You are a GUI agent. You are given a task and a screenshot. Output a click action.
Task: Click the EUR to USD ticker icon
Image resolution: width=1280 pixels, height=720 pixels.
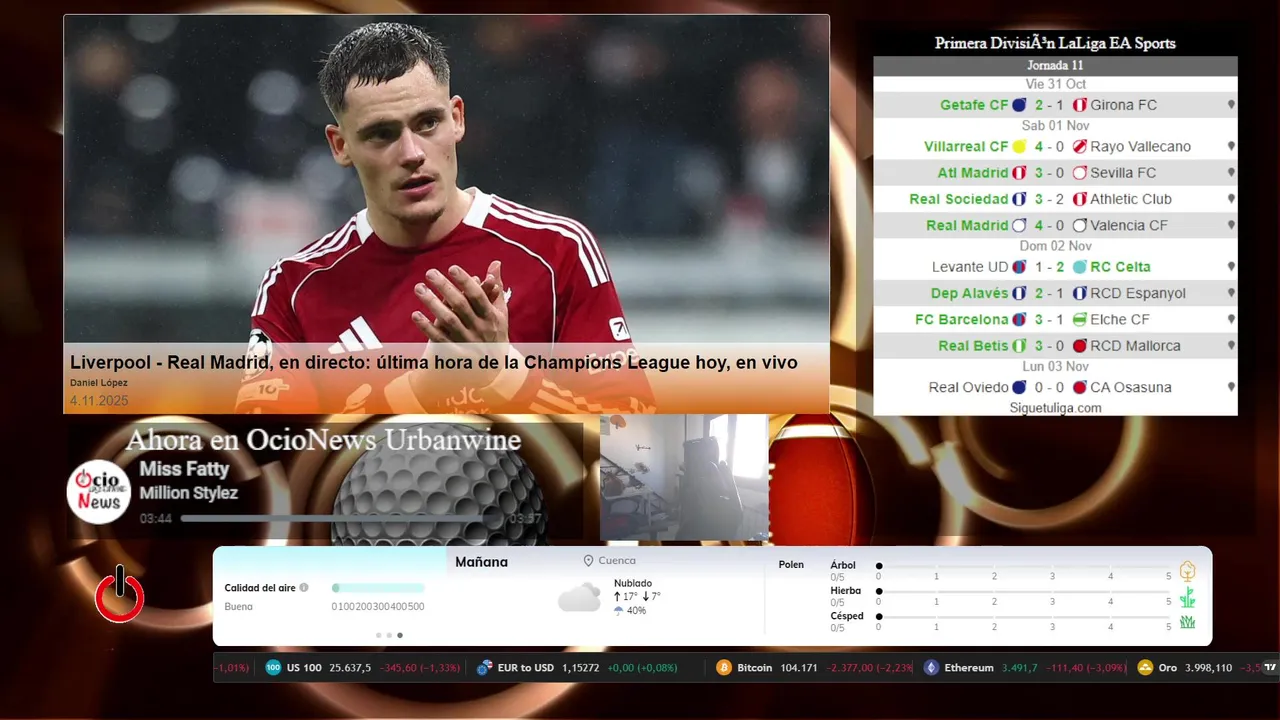click(485, 668)
